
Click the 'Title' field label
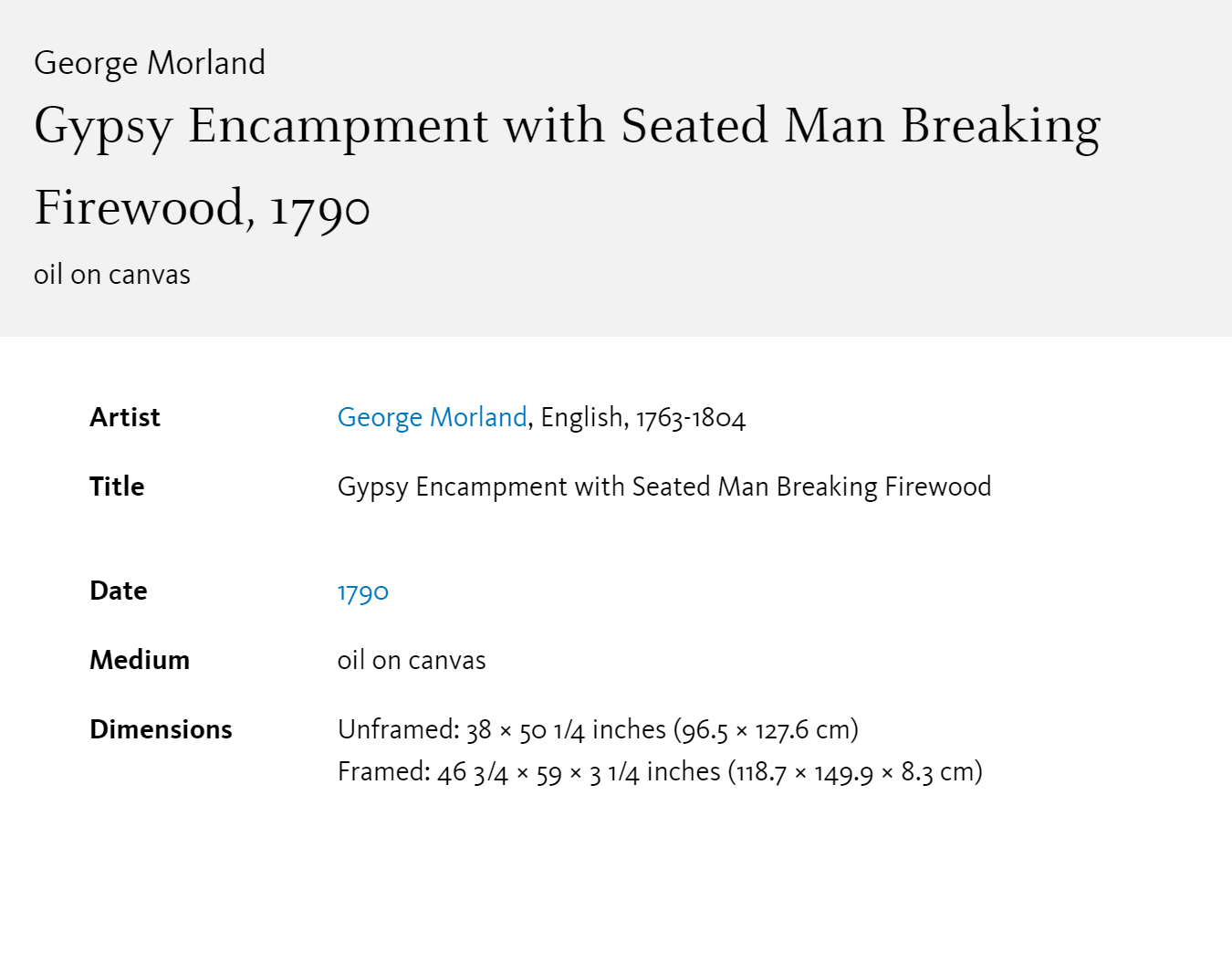(117, 486)
